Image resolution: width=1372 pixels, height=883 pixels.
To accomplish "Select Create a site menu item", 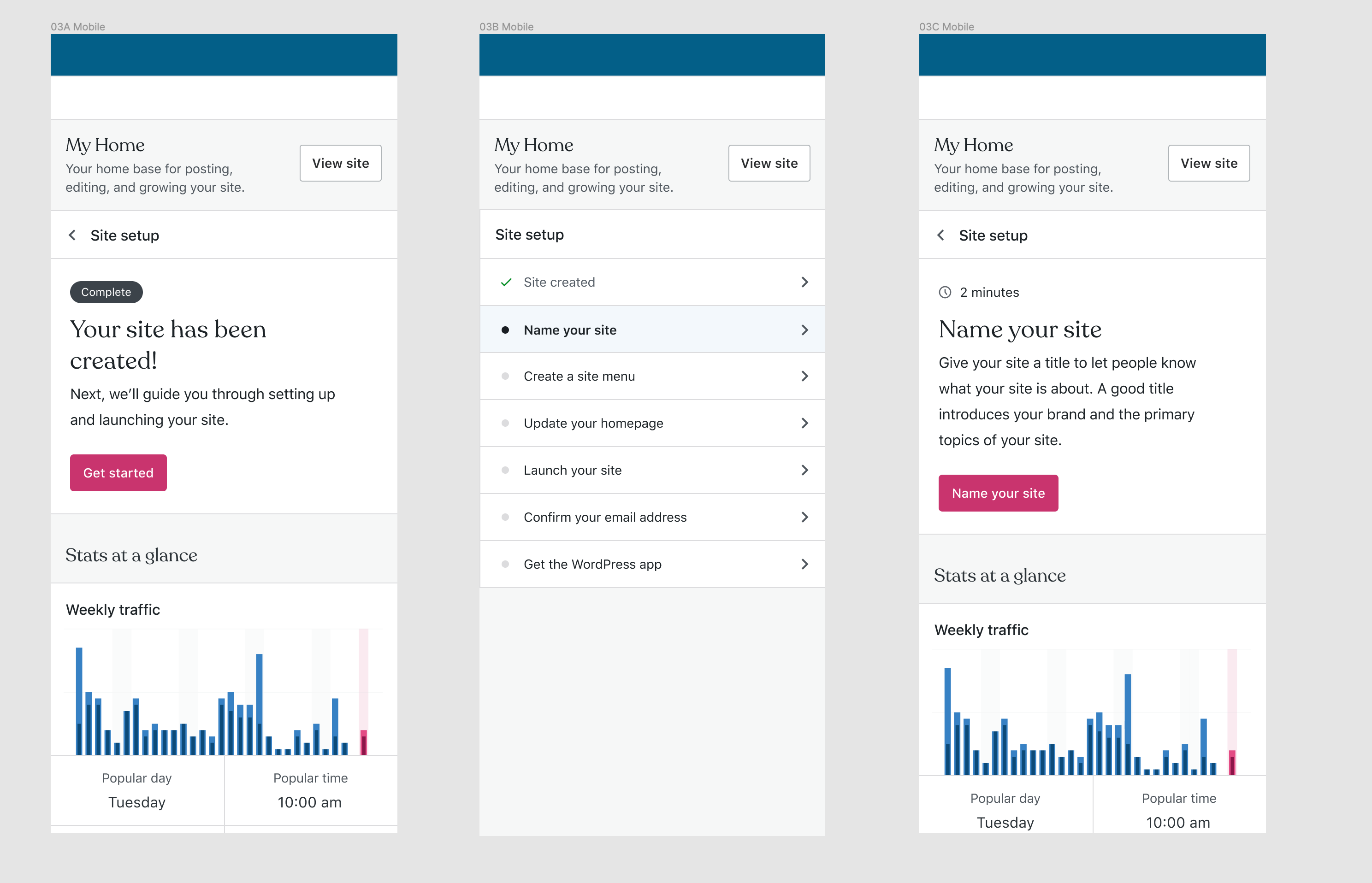I will [x=580, y=376].
